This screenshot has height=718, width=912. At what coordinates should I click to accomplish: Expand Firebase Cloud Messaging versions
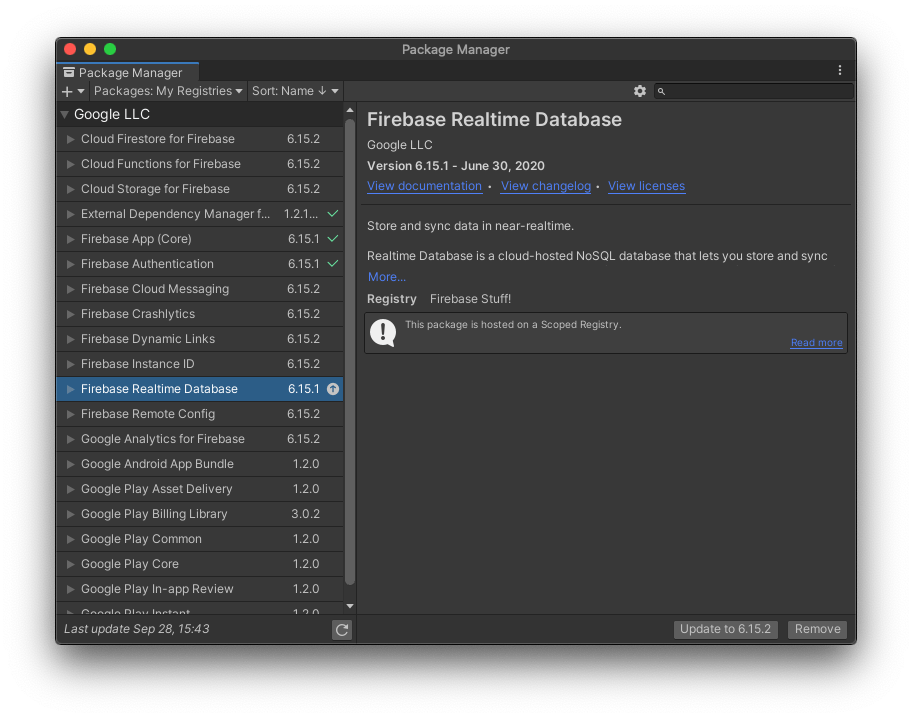tap(70, 290)
